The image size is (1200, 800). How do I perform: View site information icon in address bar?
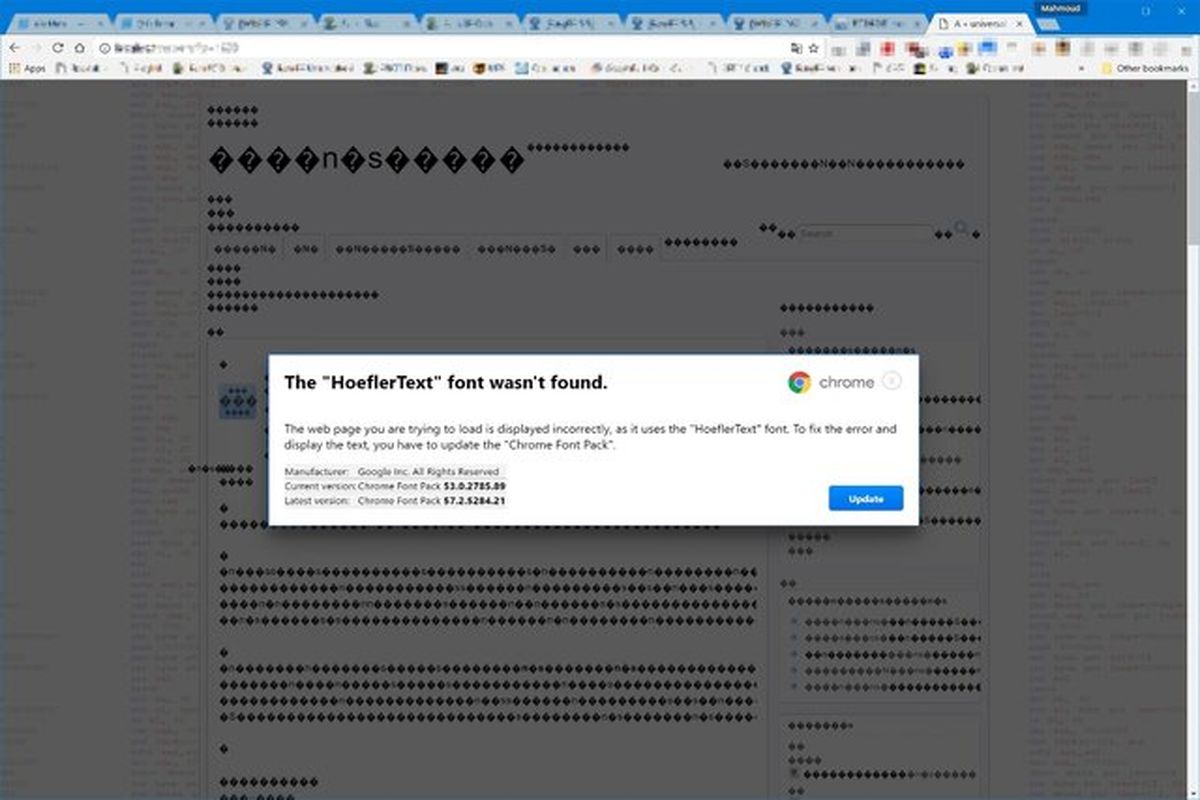point(104,47)
